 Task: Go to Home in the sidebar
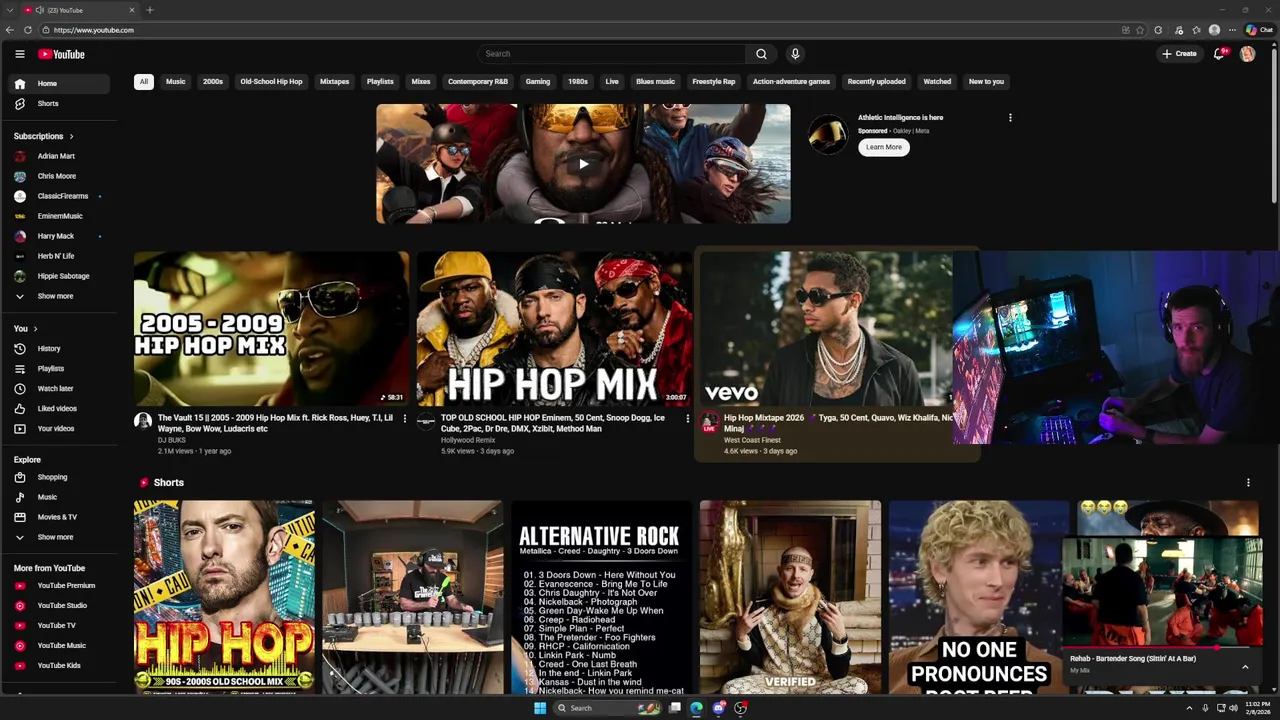click(59, 84)
